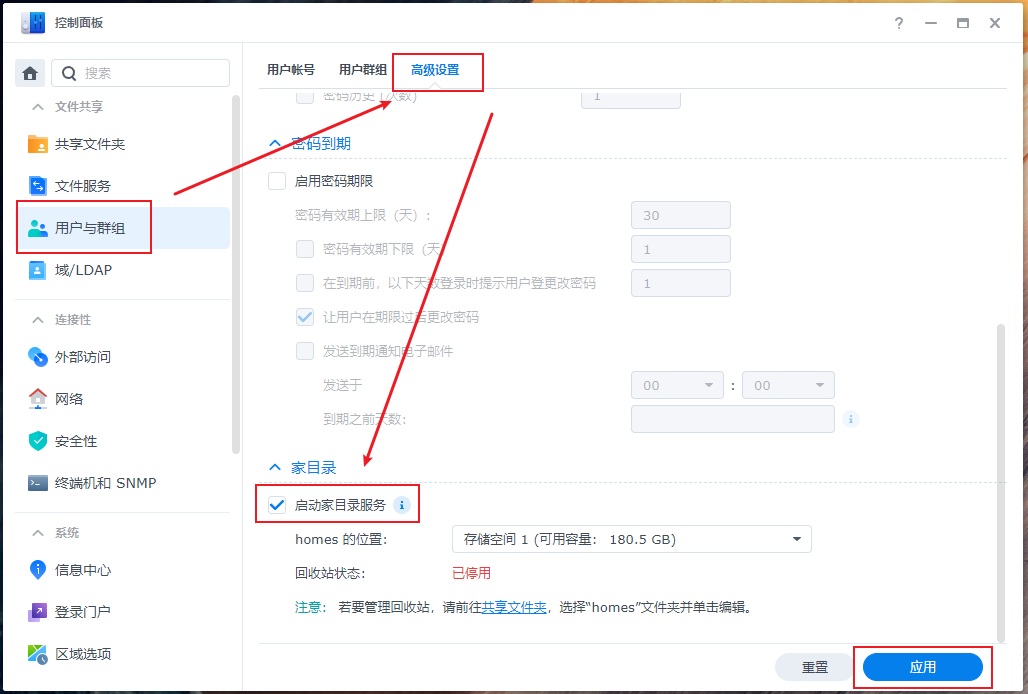
Task: Click the sidebar vertical scrollbar
Action: coord(236,274)
